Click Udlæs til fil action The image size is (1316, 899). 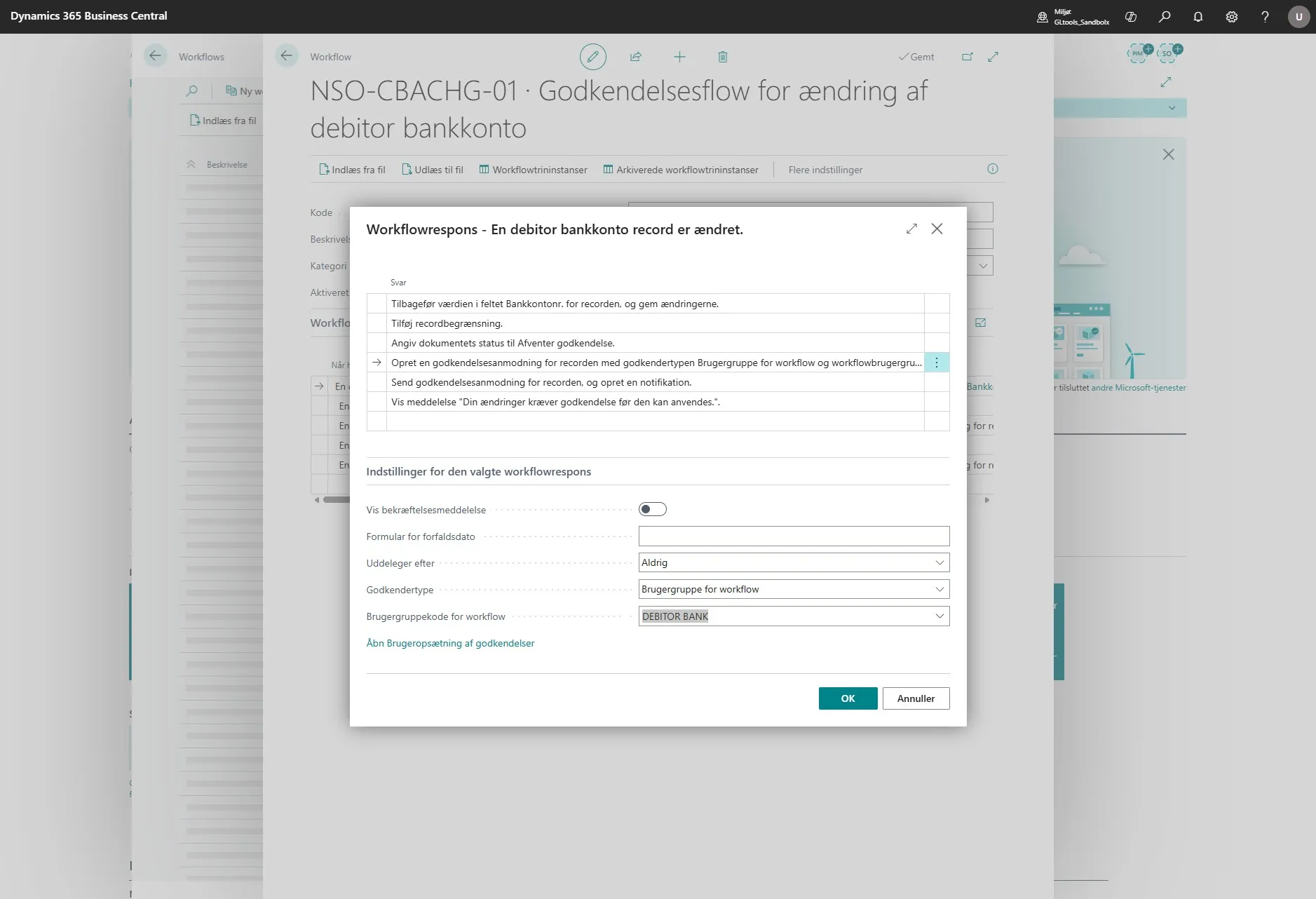433,170
